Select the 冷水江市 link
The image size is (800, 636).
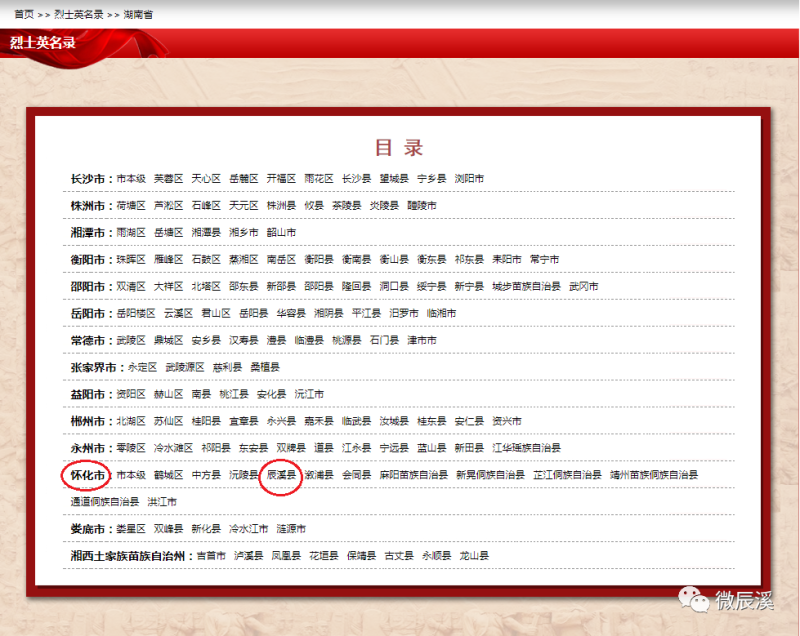point(248,529)
